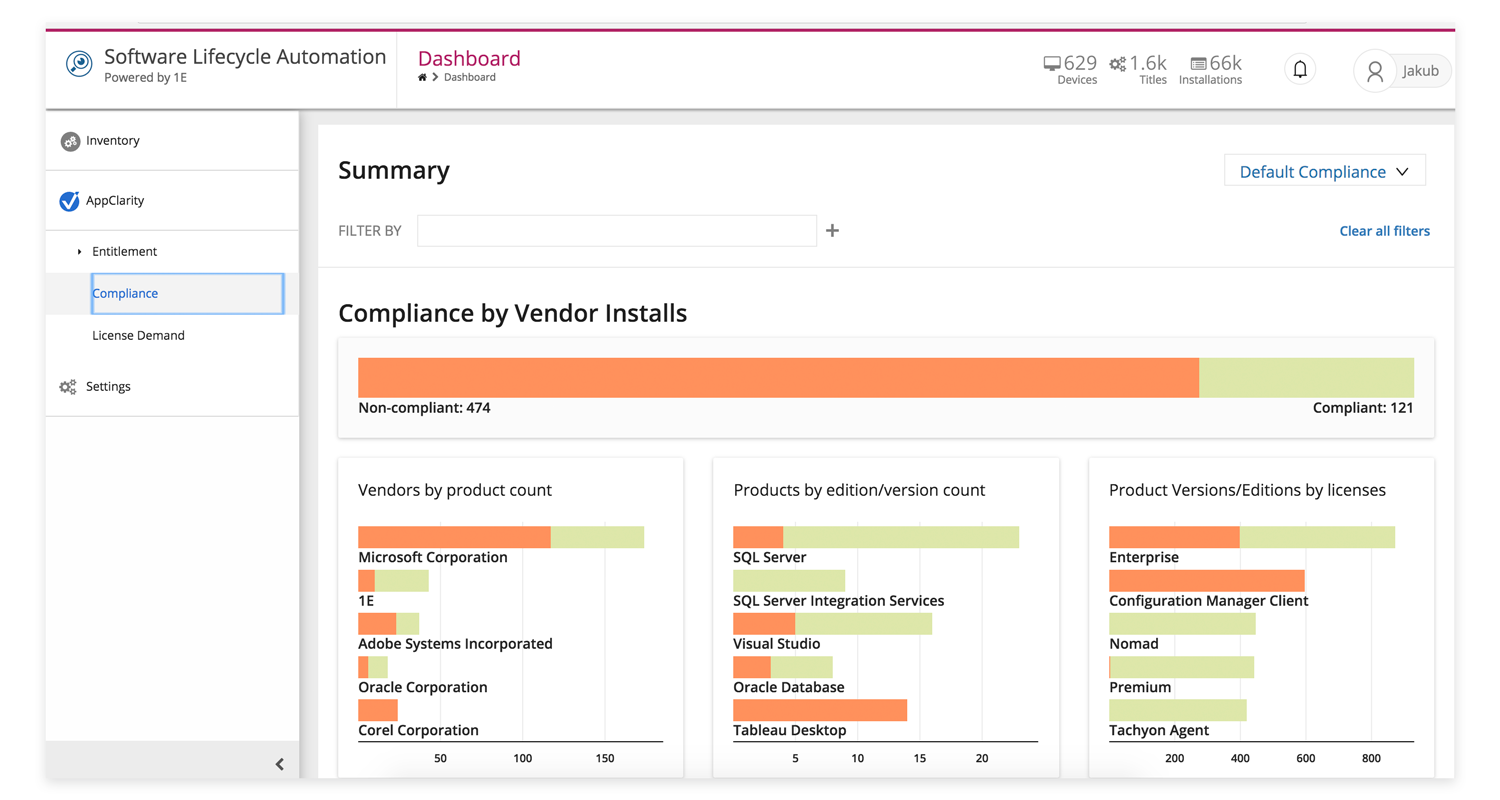Image resolution: width=1500 pixels, height=800 pixels.
Task: Click the Titles gears icon
Action: (x=1118, y=63)
